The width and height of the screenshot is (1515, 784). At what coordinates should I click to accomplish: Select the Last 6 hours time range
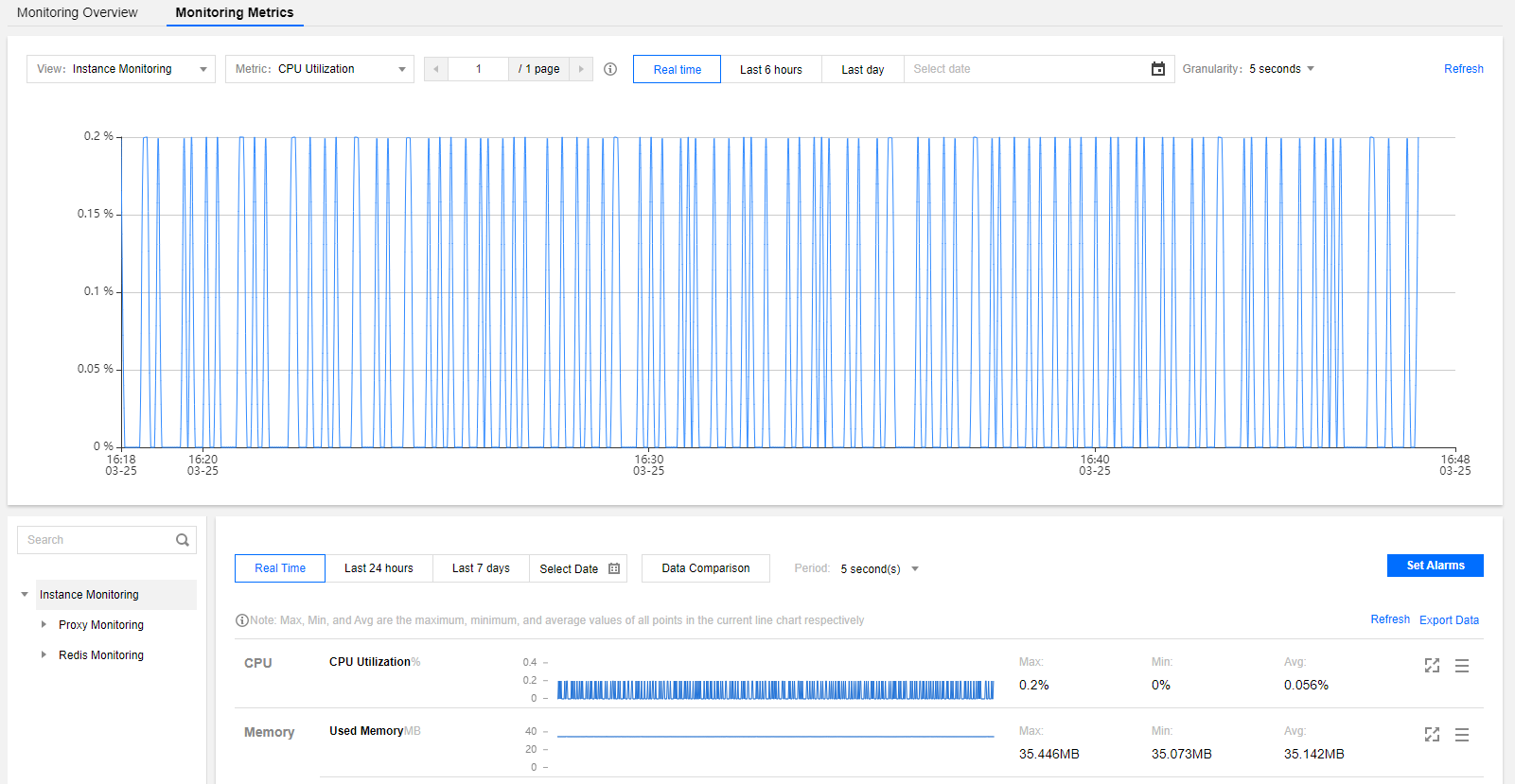tap(770, 69)
